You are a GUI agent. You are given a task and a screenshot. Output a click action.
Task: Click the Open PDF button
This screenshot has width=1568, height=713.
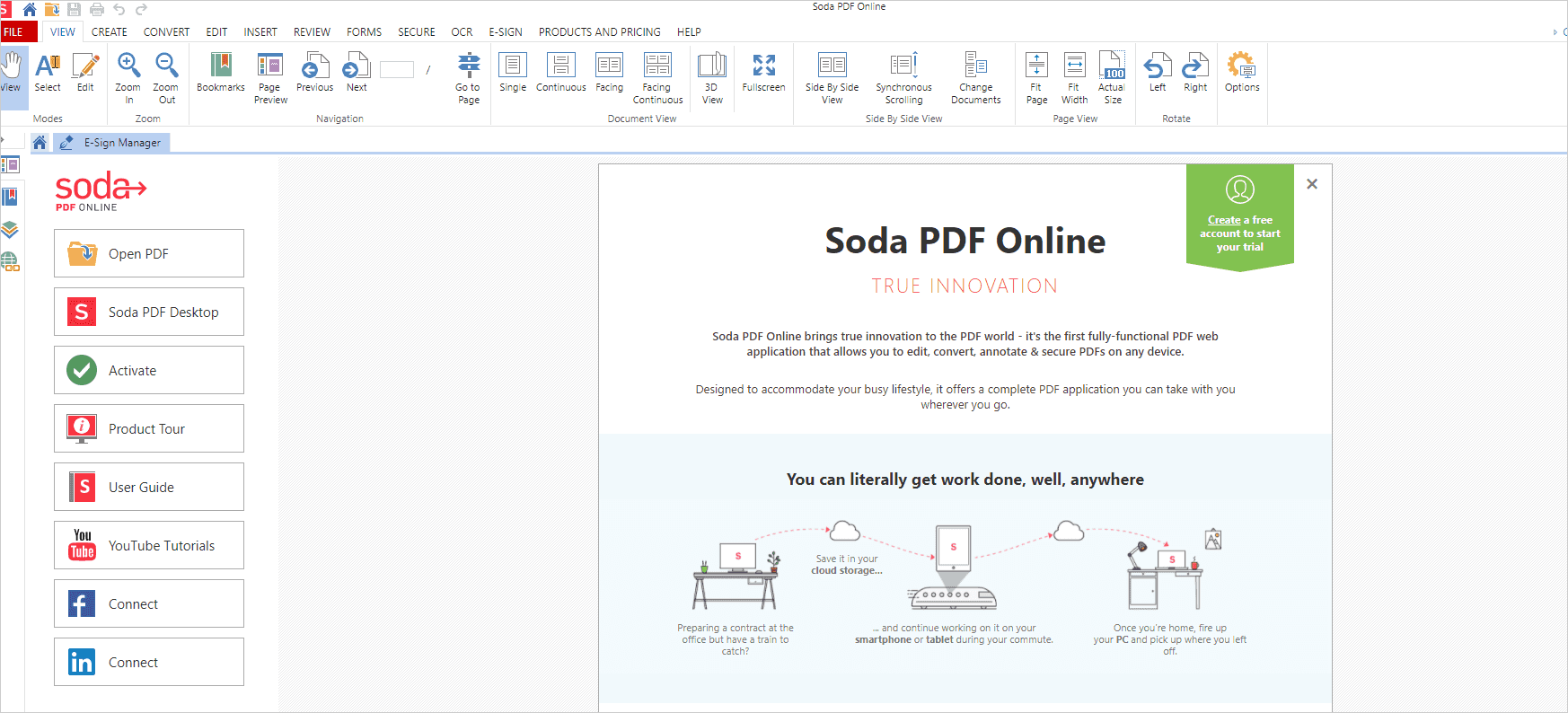pyautogui.click(x=149, y=253)
